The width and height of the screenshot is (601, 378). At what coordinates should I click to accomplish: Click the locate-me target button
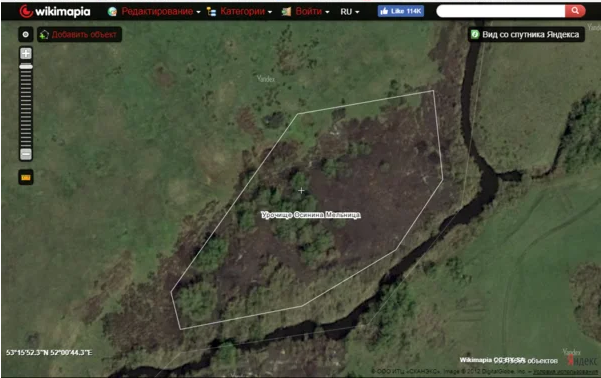[x=26, y=35]
